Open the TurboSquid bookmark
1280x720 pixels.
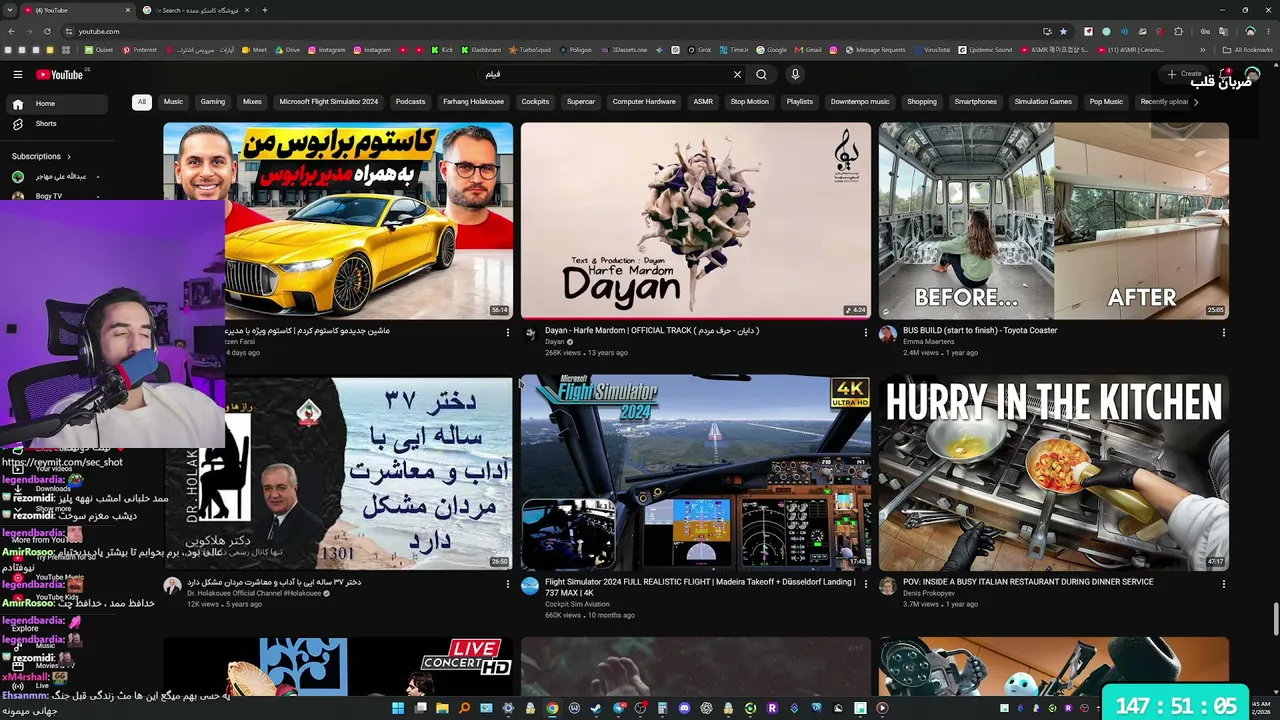531,50
